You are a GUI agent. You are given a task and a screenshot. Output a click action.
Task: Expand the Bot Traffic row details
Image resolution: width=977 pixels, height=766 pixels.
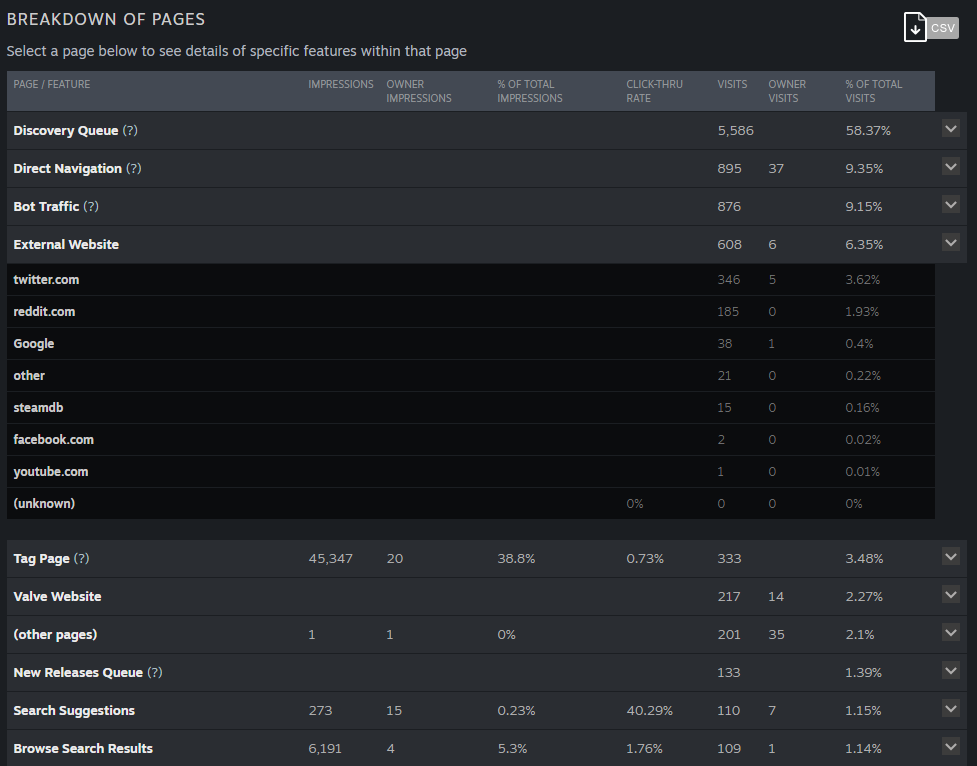(x=951, y=205)
